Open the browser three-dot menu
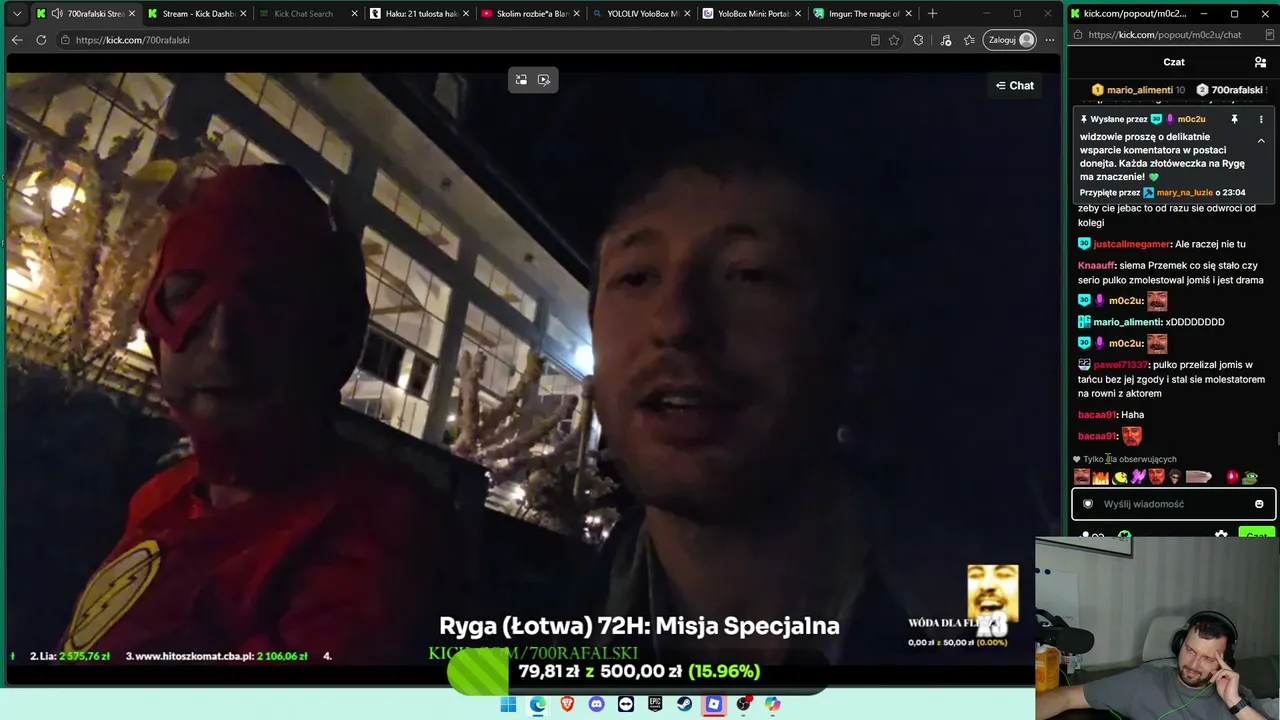 tap(1049, 40)
